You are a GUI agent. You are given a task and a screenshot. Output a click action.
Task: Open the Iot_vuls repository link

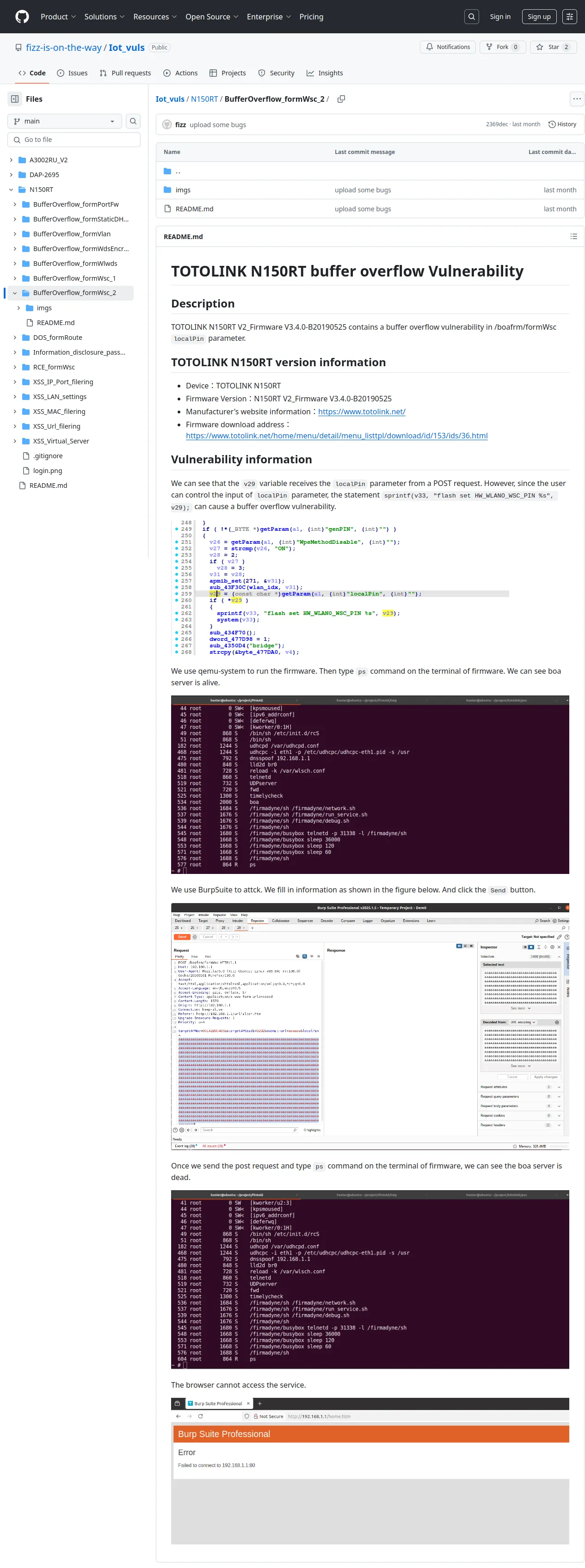click(x=127, y=48)
